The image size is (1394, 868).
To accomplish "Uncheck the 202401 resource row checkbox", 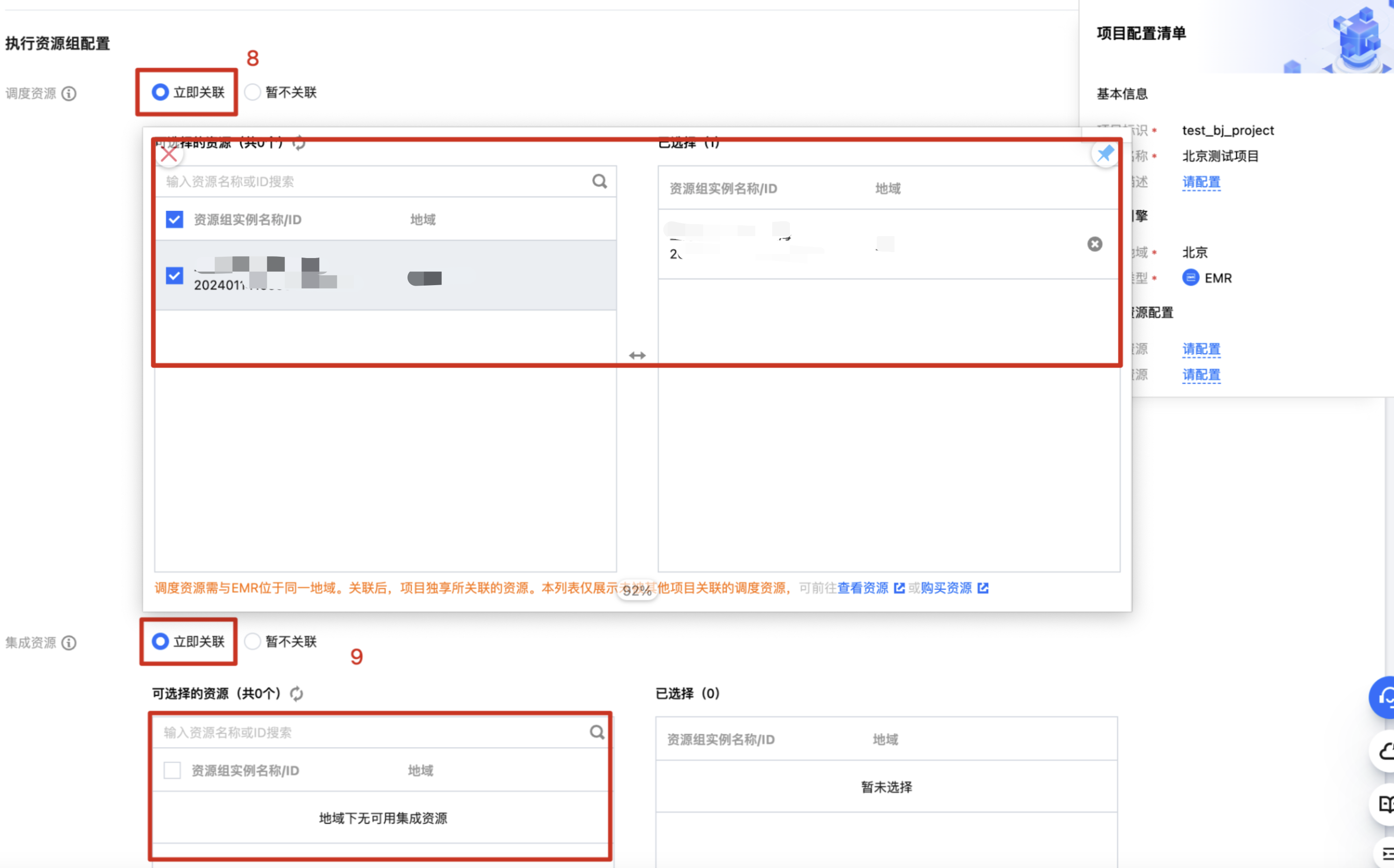I will coord(175,276).
